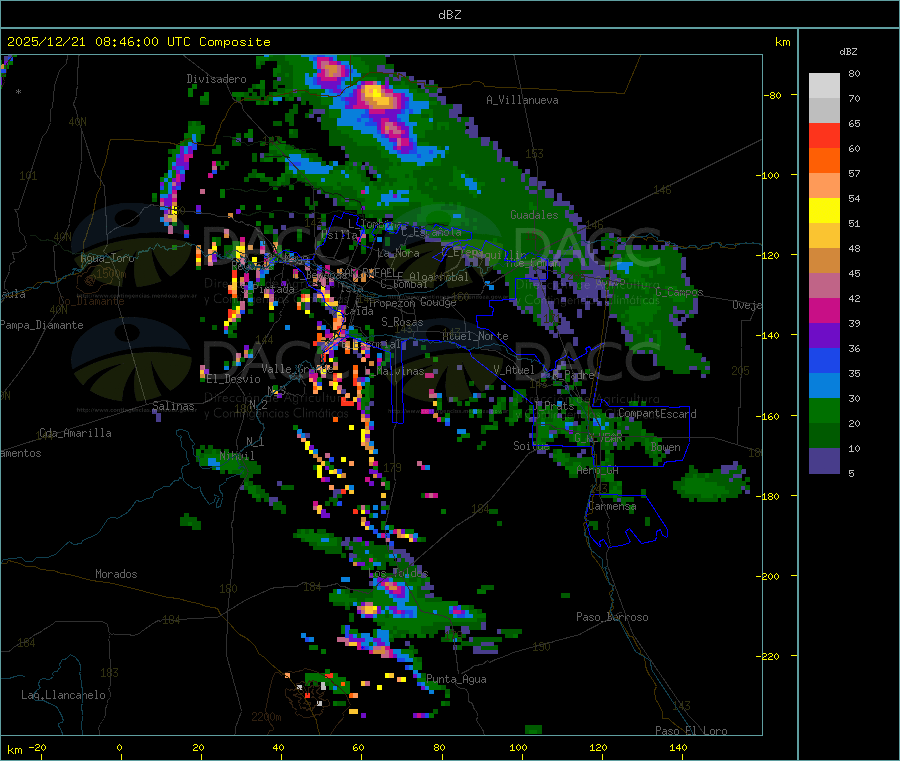Pick the light orange 54-57 dBZ legend swatch
The width and height of the screenshot is (900, 761).
(x=824, y=185)
